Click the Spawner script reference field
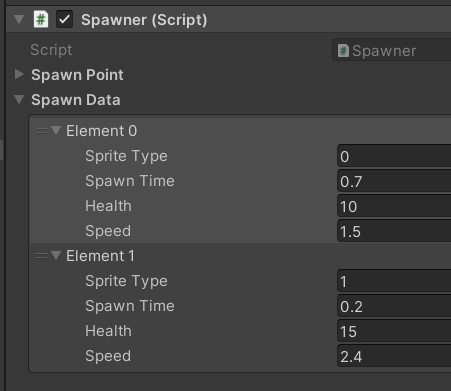Image resolution: width=451 pixels, height=391 pixels. coord(392,50)
